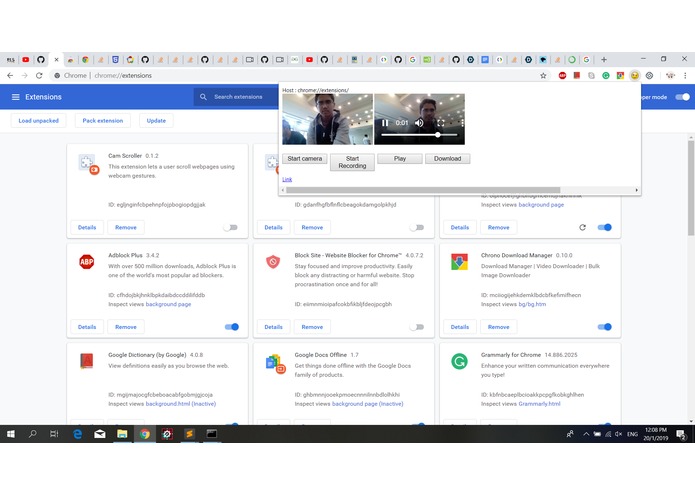Click the Pack extension button

103,121
